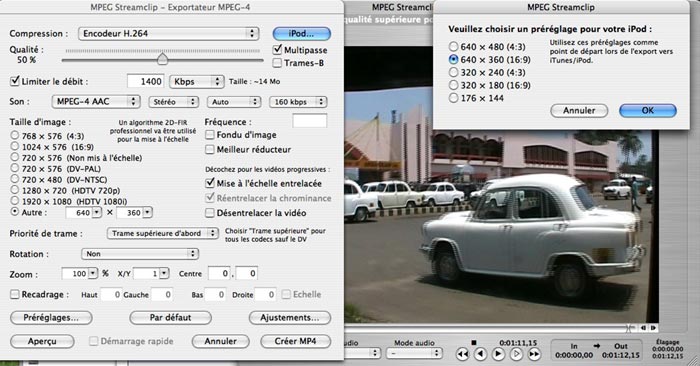Choose 720 × 576 (DV-PAL) size
Viewport: 700px width, 366px height.
click(15, 168)
